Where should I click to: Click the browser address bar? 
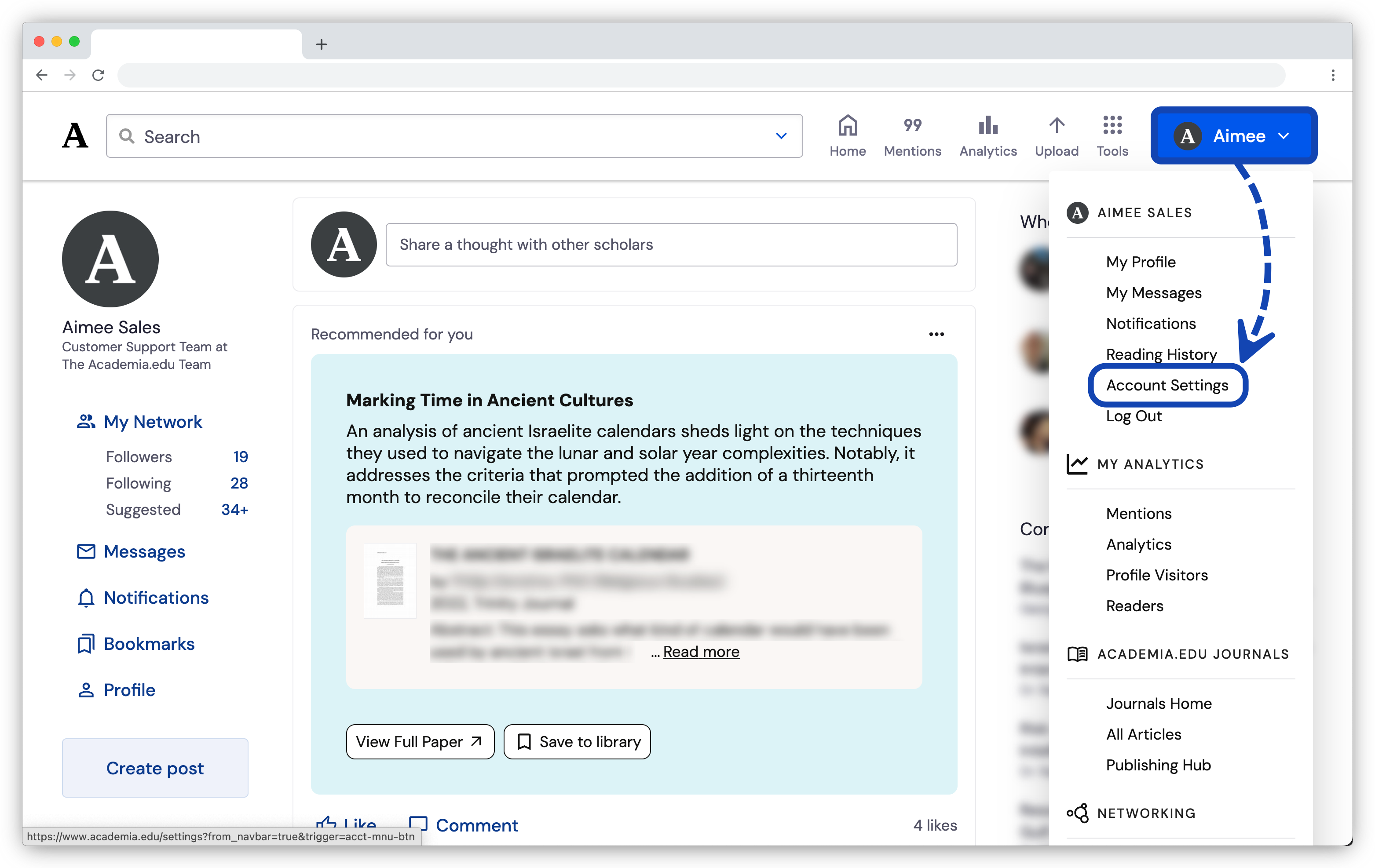tap(701, 75)
